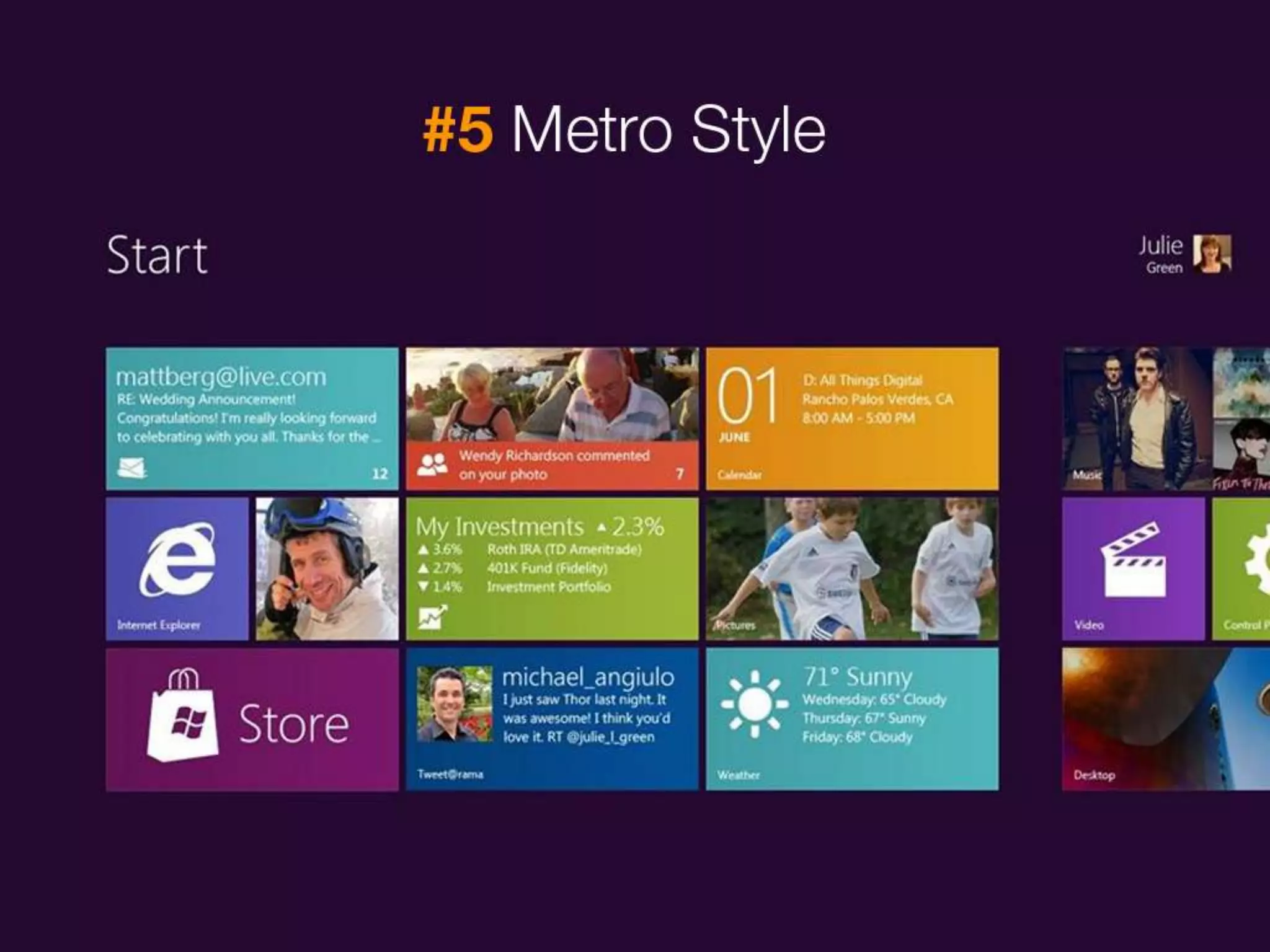Open the Internet Explorer tile
Viewport: 1270px width, 952px height.
[177, 568]
